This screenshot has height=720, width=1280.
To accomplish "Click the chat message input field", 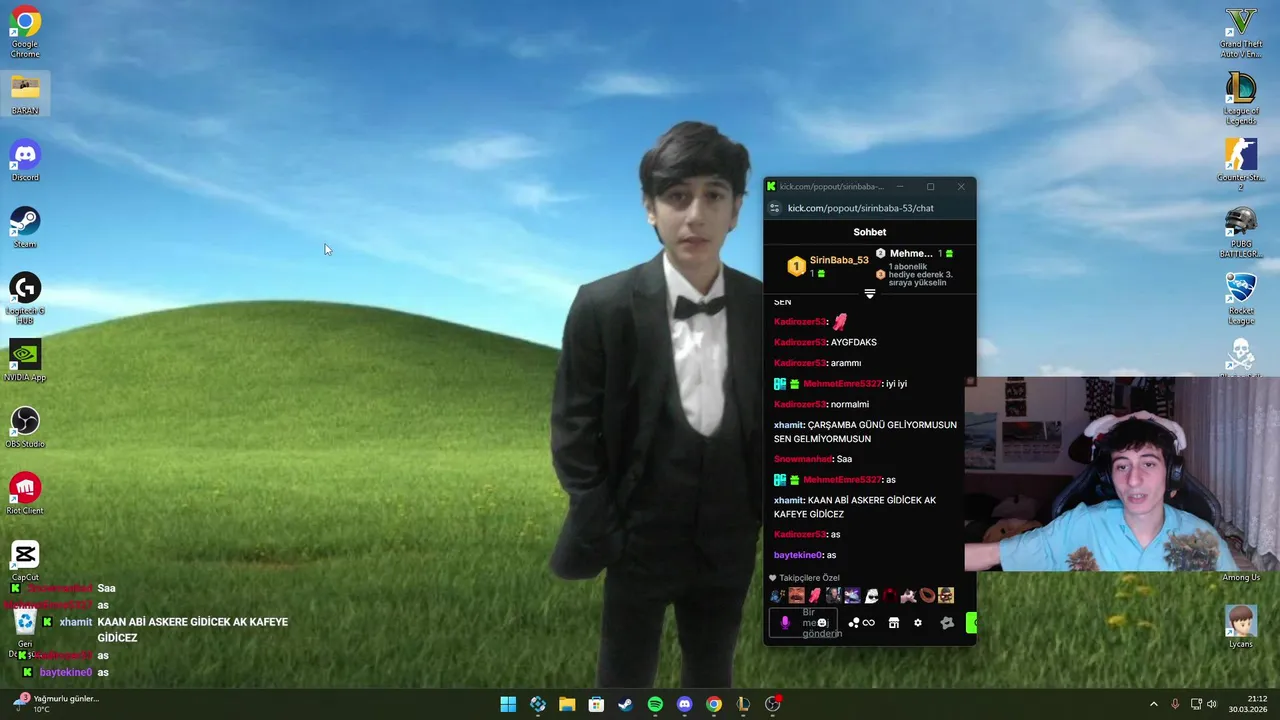I will point(803,623).
